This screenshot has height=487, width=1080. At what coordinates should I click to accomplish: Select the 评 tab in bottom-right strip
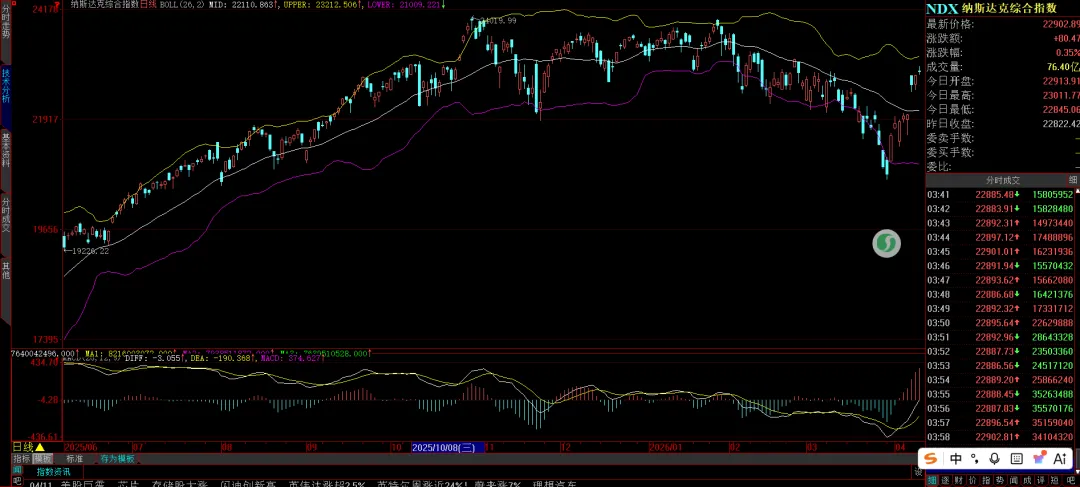tap(1039, 480)
